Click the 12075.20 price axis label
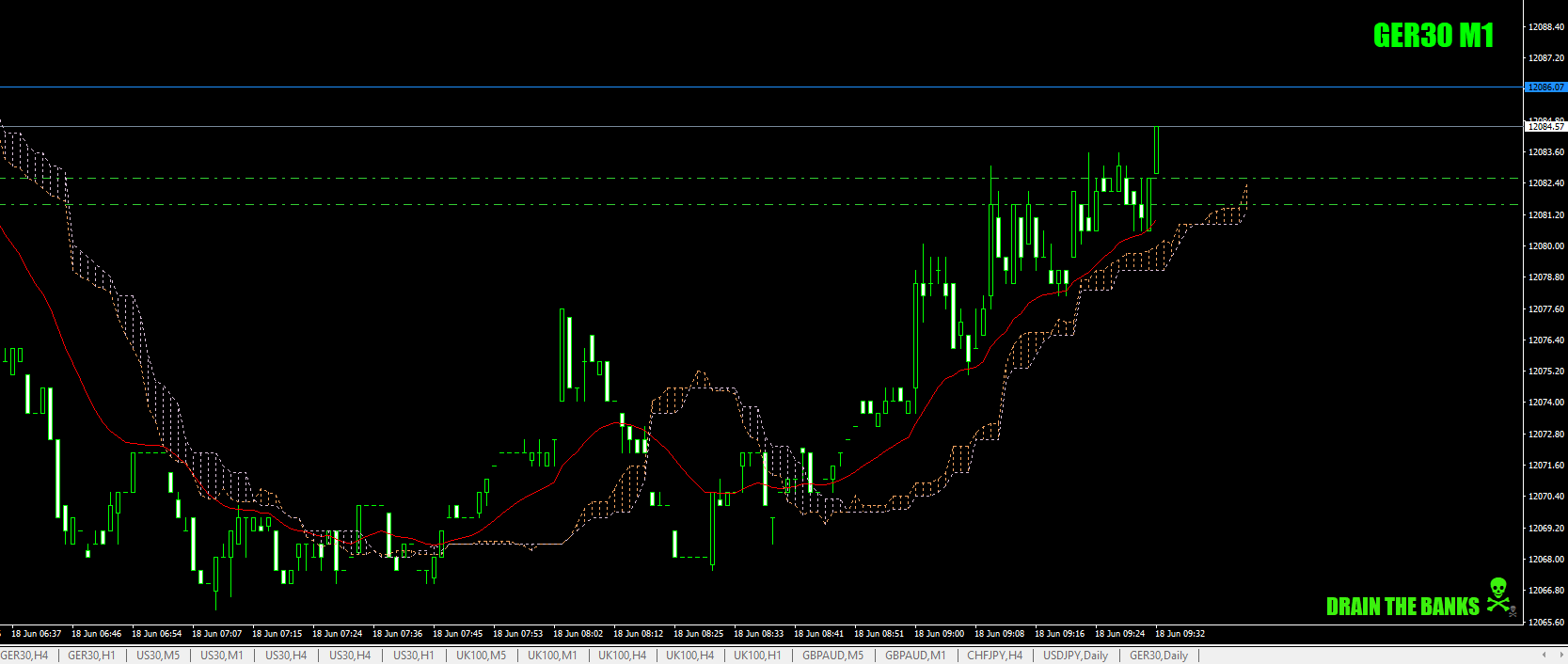Image resolution: width=1568 pixels, height=664 pixels. (1546, 372)
